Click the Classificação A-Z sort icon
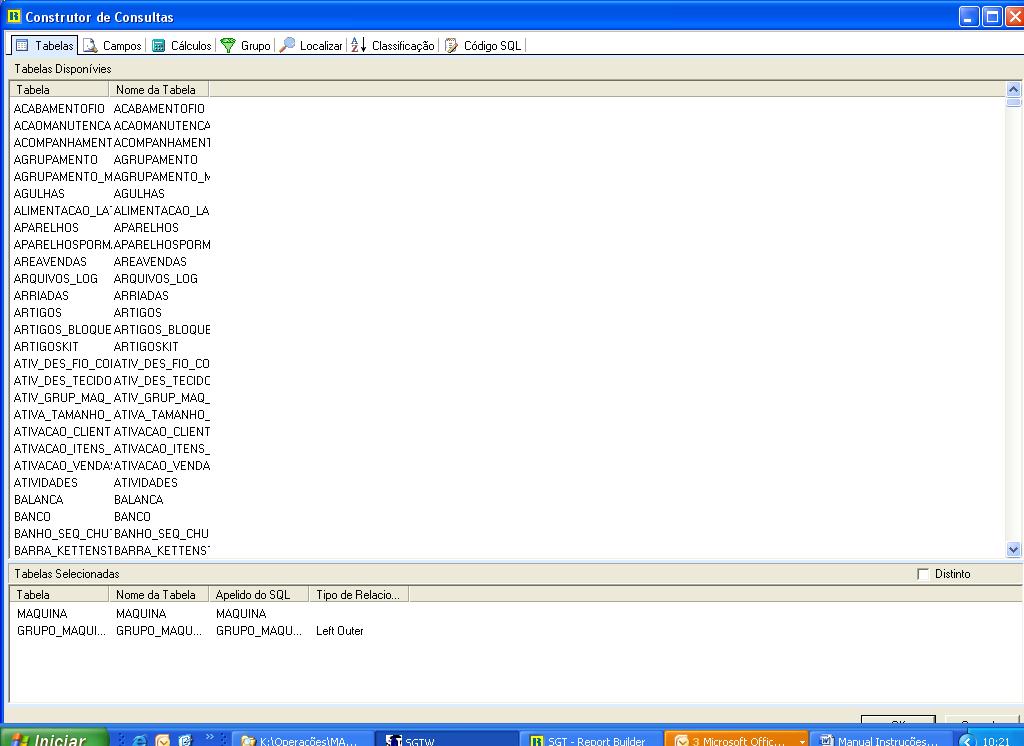Image resolution: width=1024 pixels, height=746 pixels. point(358,46)
